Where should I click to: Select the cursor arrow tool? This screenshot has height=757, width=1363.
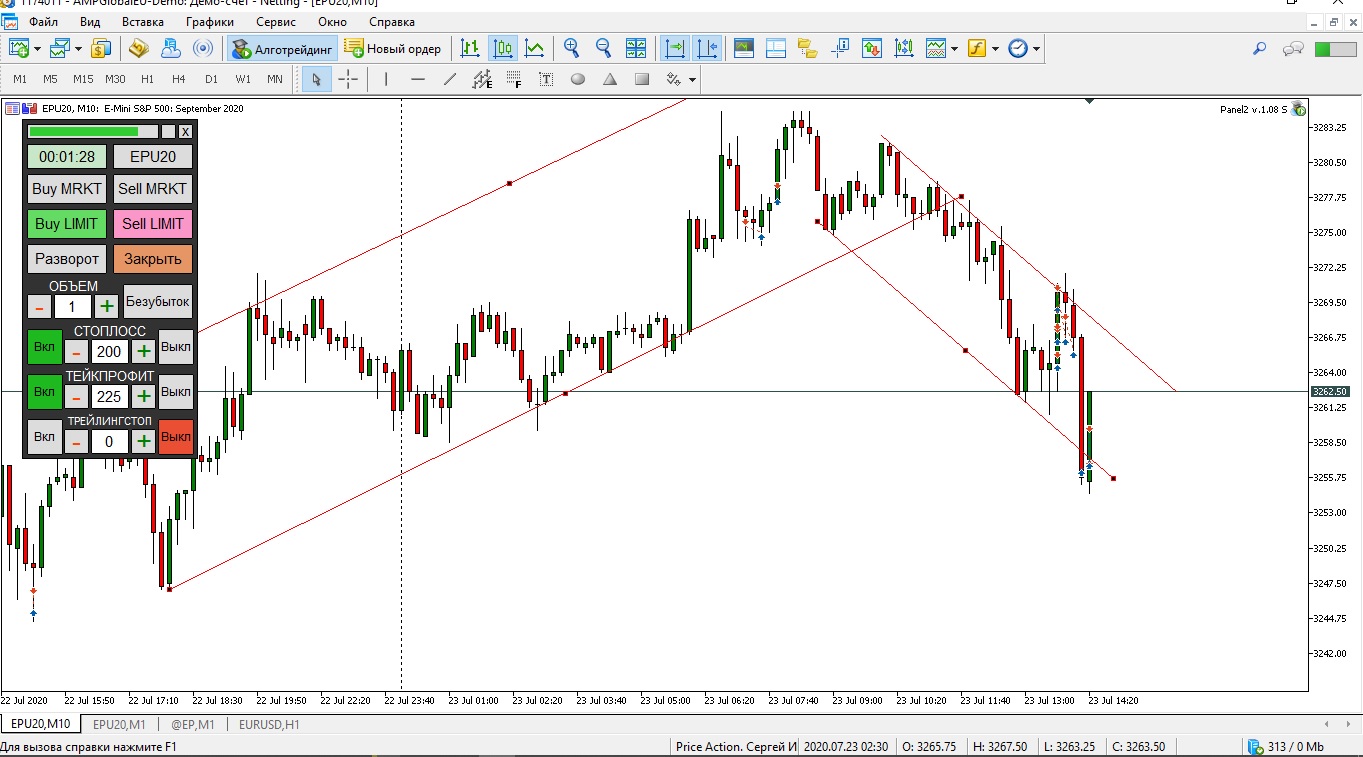pos(316,79)
